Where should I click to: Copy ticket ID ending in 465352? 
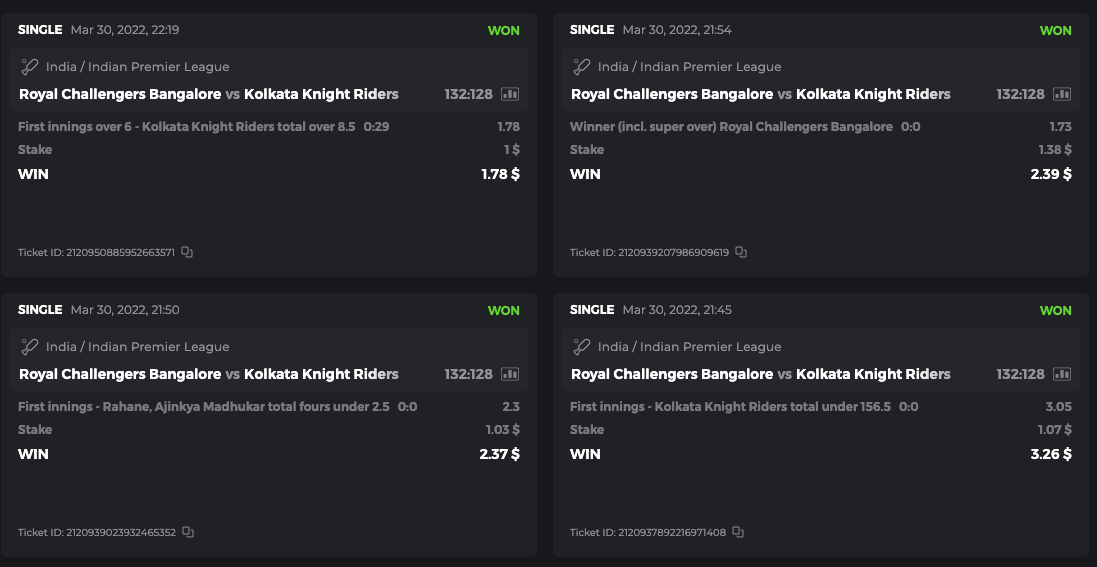coord(188,532)
